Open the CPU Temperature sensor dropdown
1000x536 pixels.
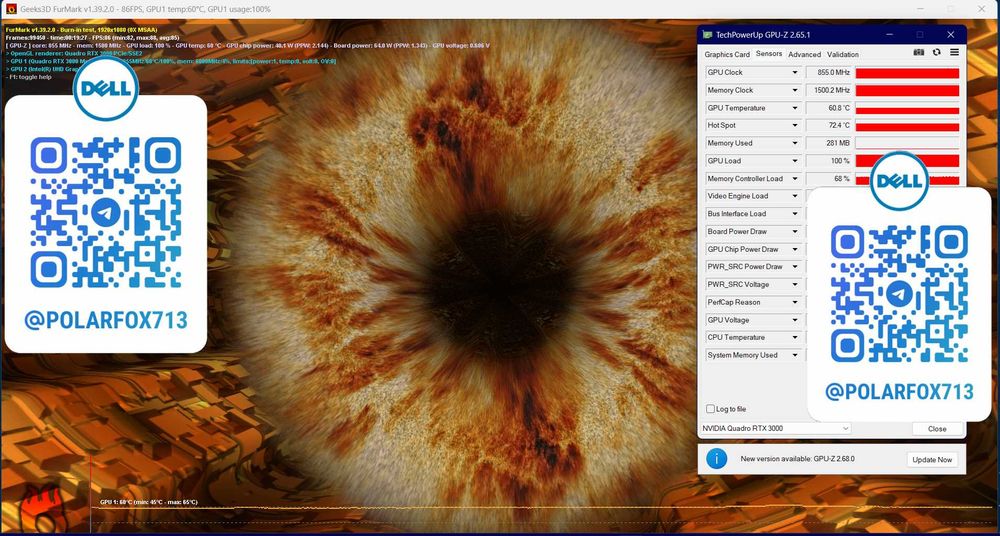click(795, 338)
